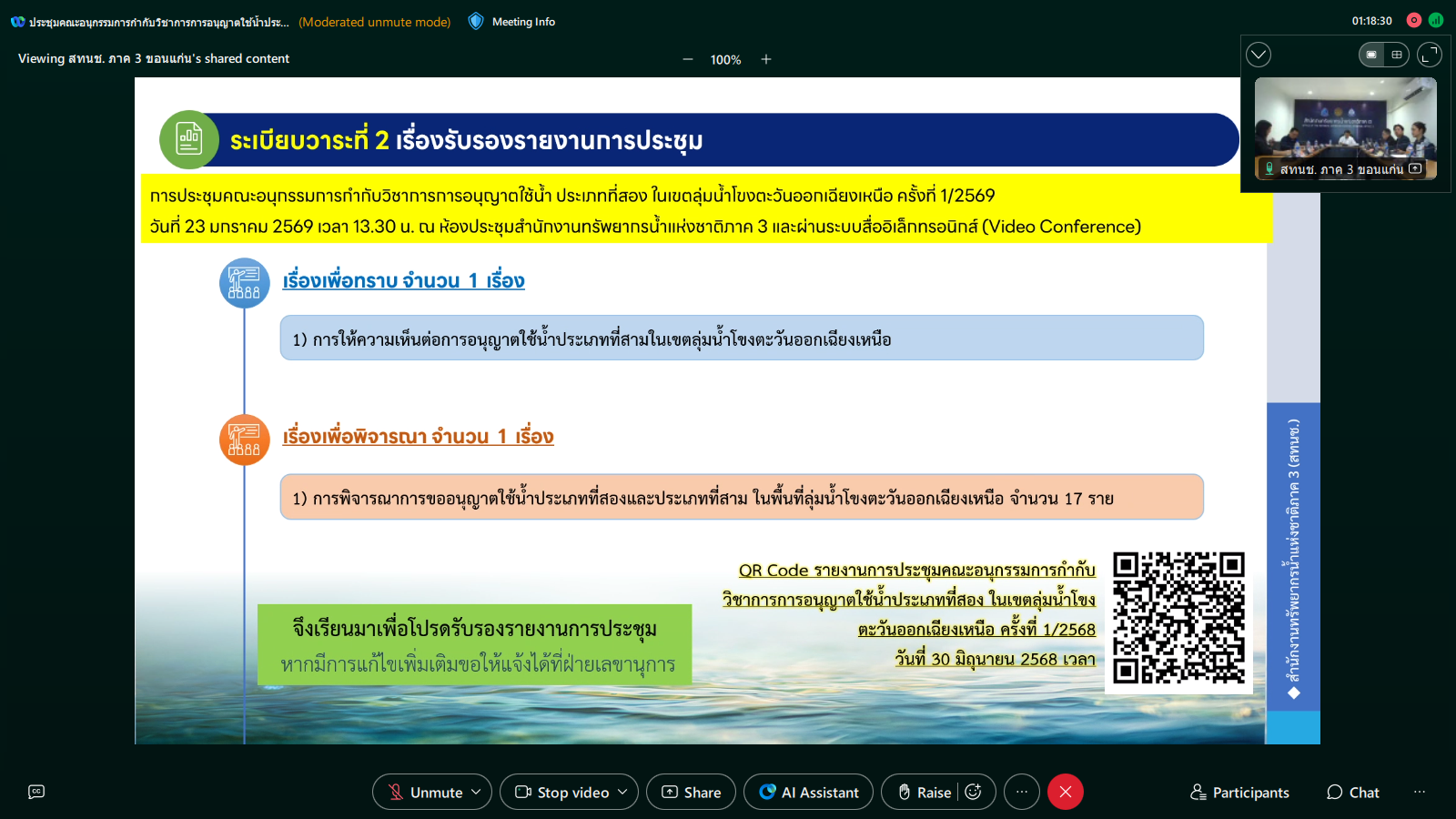Expand video panel to full screen
The width and height of the screenshot is (1456, 819).
coord(1430,55)
